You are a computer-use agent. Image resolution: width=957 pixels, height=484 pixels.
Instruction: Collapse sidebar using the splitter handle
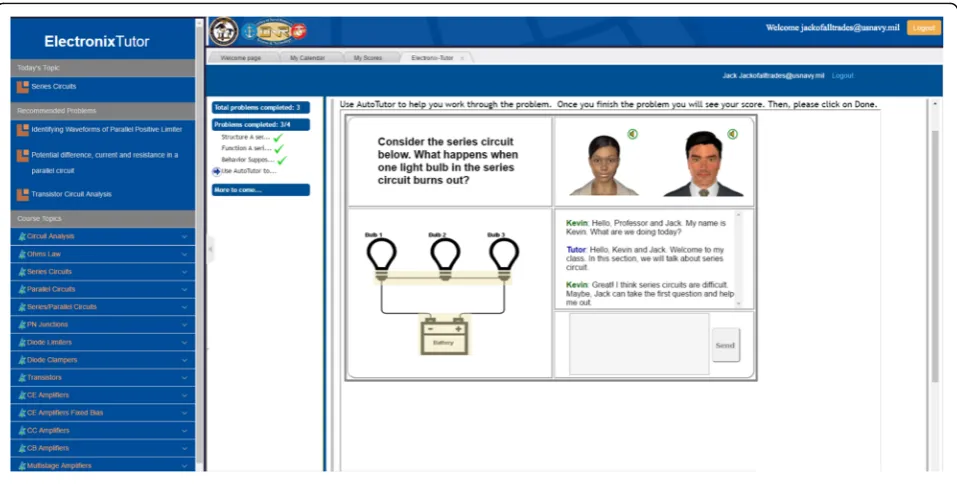(x=211, y=249)
